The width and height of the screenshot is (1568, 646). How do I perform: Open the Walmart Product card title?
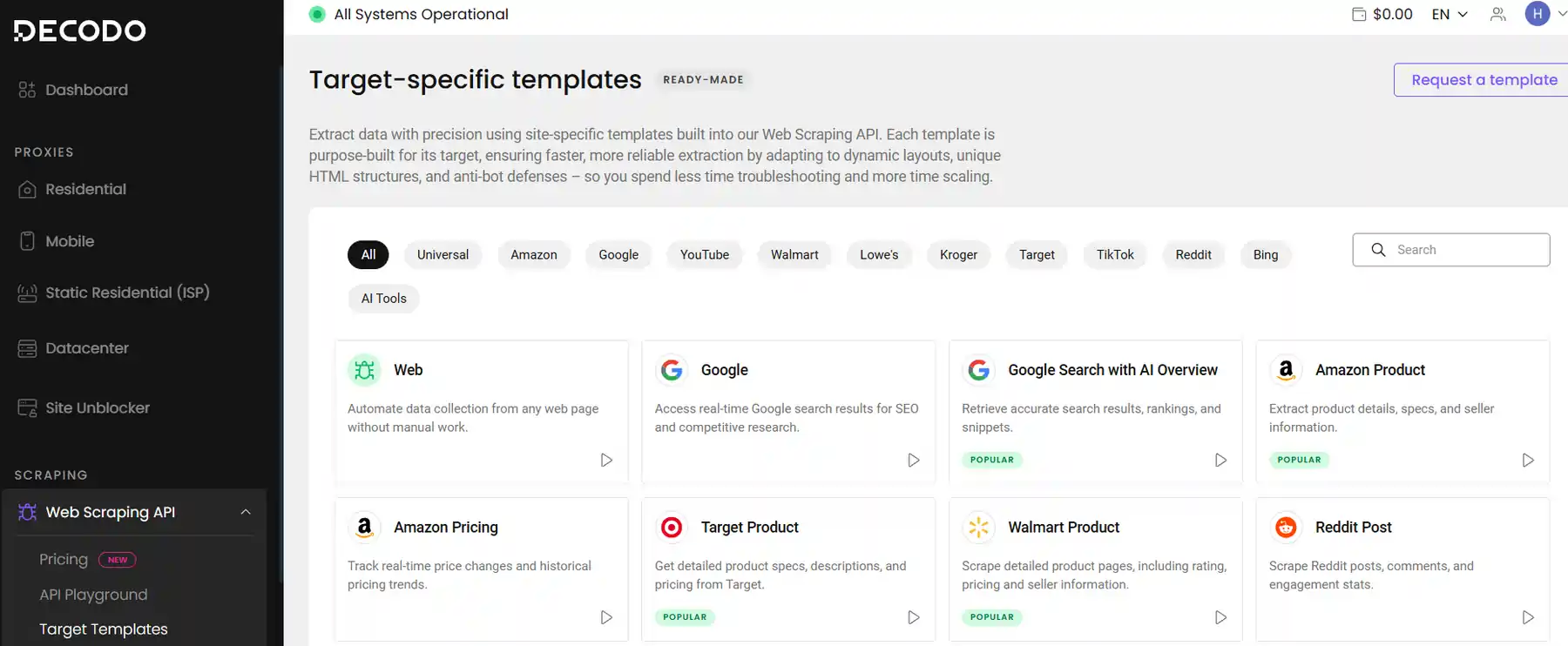tap(1064, 528)
